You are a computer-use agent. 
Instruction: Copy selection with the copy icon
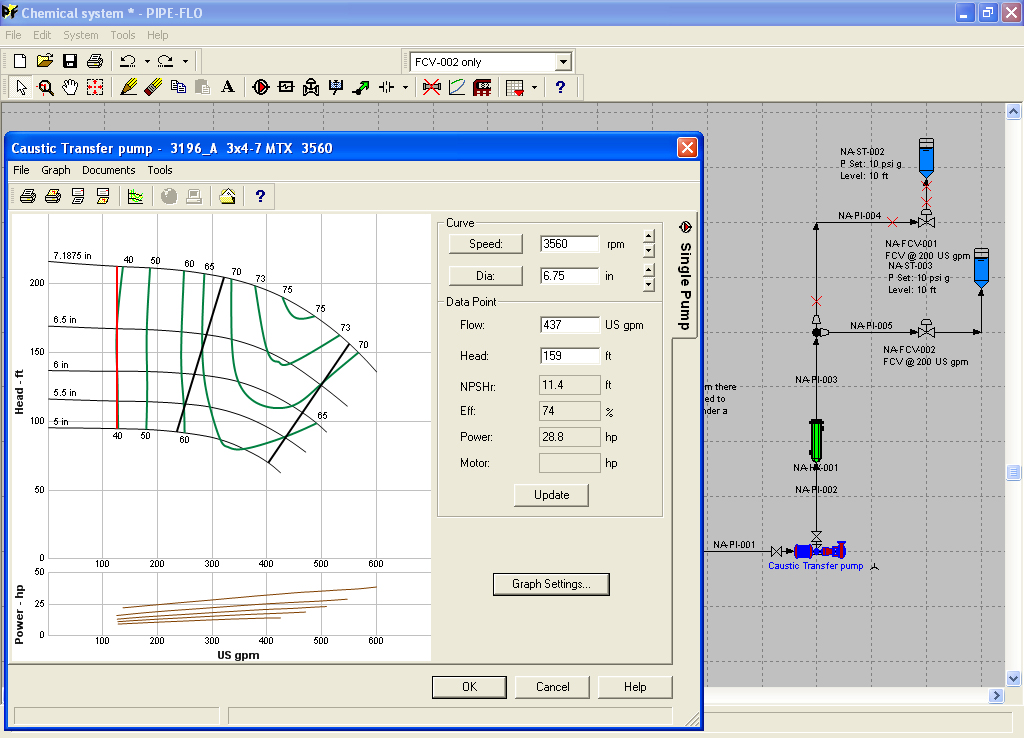coord(178,87)
